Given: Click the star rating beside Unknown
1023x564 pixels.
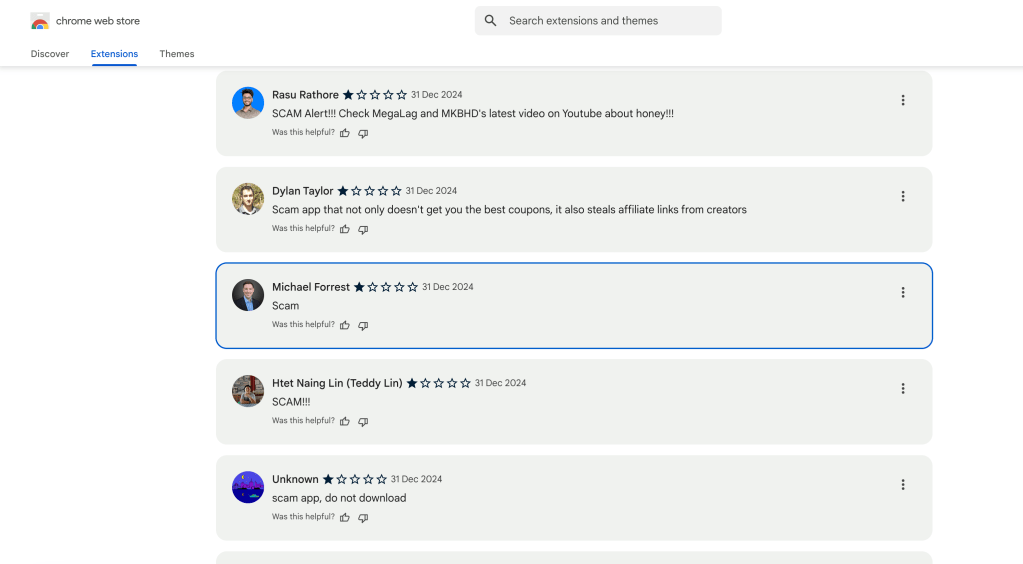Looking at the screenshot, I should tap(355, 478).
